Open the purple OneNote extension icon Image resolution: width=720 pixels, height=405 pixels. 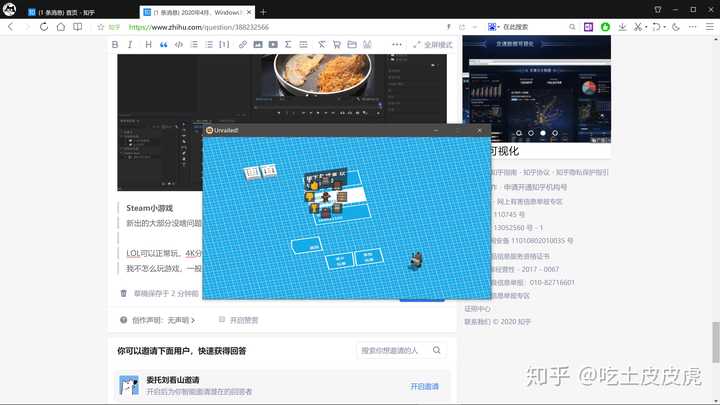pyautogui.click(x=588, y=27)
